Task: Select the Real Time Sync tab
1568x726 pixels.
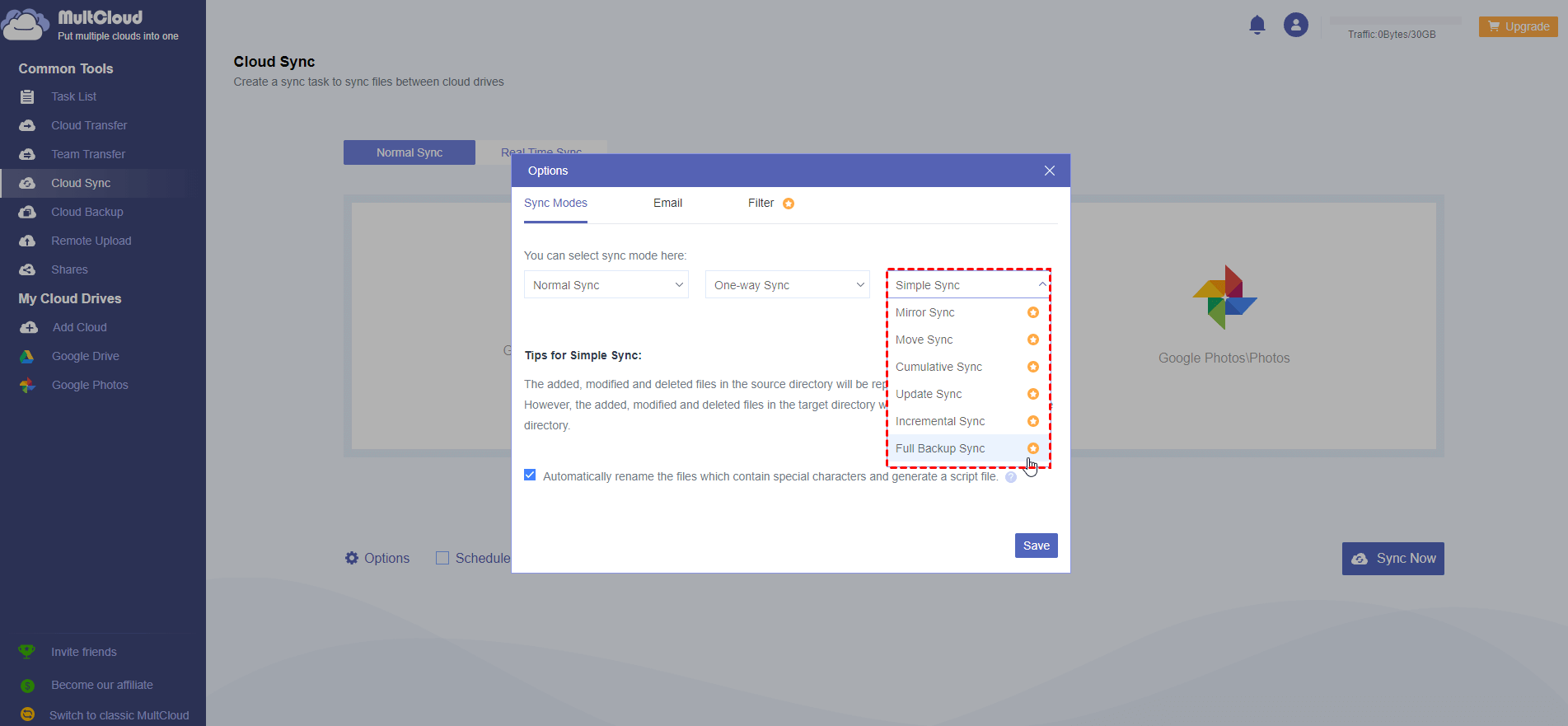Action: 541,148
